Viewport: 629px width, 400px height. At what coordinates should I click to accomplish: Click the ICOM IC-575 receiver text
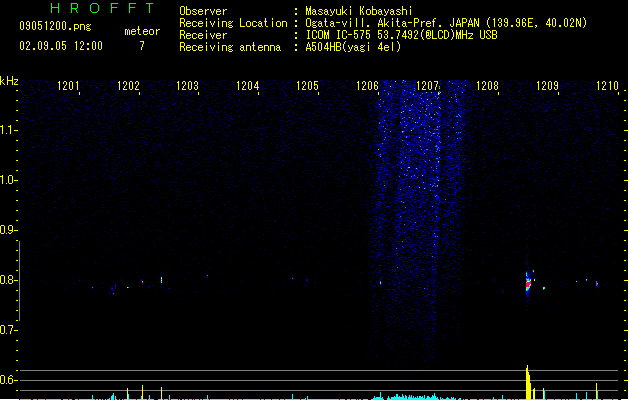pyautogui.click(x=401, y=35)
